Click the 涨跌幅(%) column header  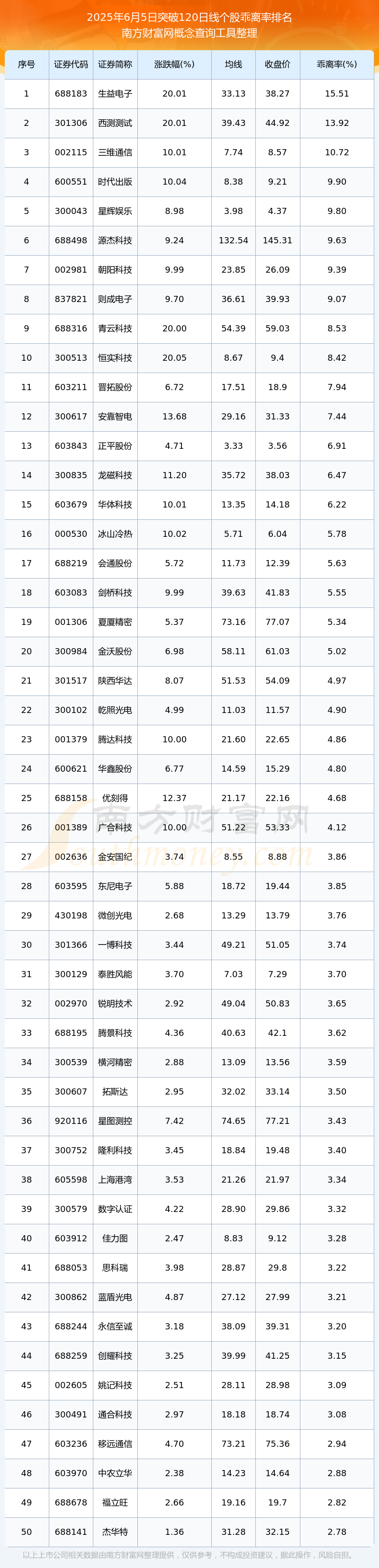pyautogui.click(x=174, y=64)
